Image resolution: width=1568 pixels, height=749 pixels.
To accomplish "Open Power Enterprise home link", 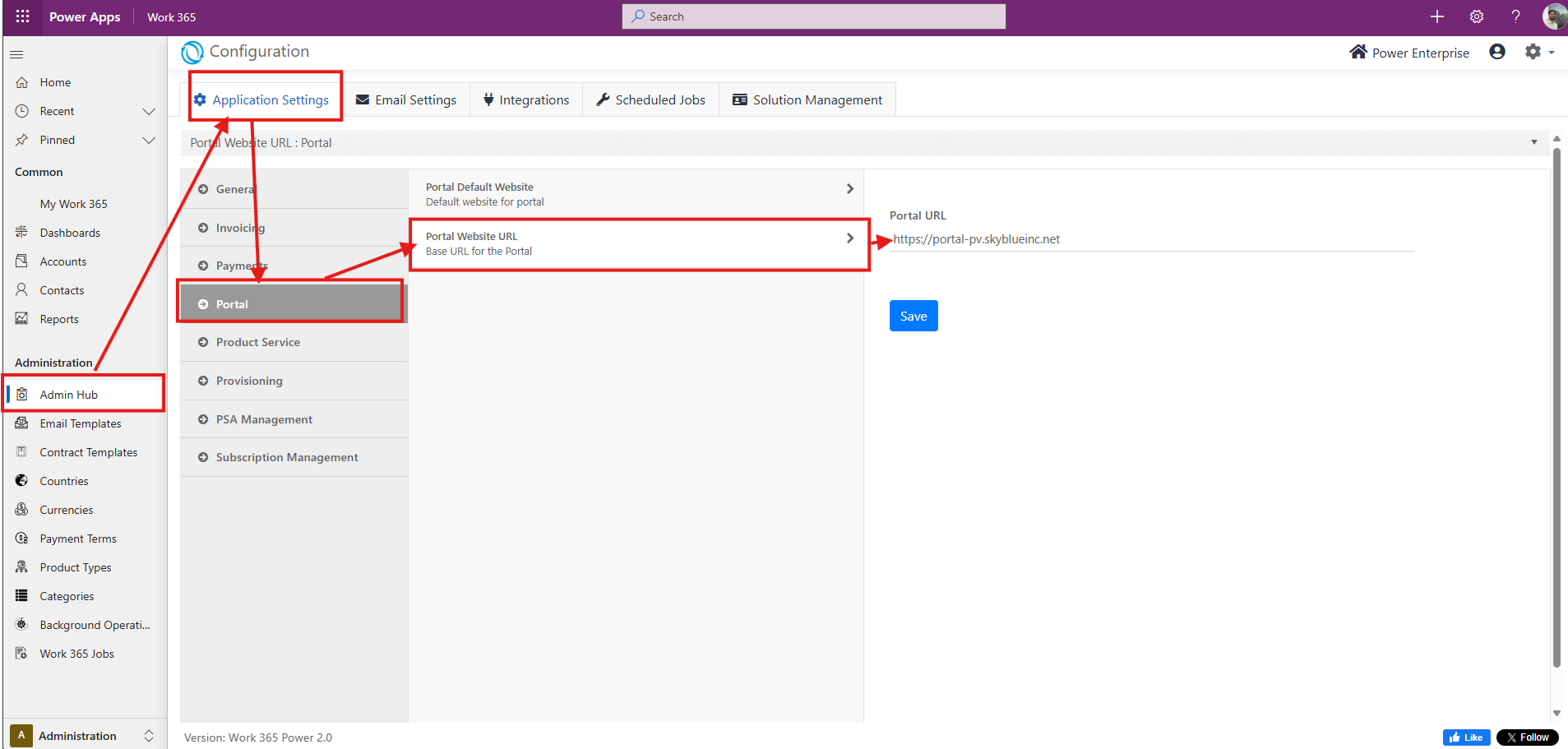I will [x=1409, y=53].
